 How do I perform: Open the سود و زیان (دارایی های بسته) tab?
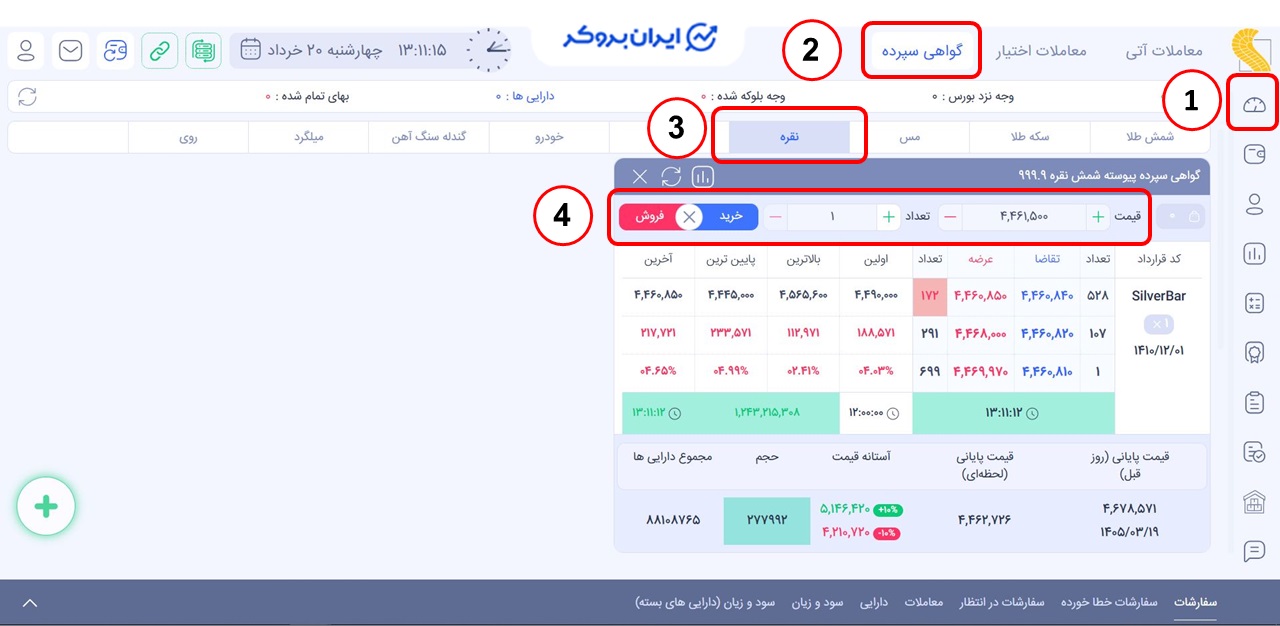coord(705,602)
